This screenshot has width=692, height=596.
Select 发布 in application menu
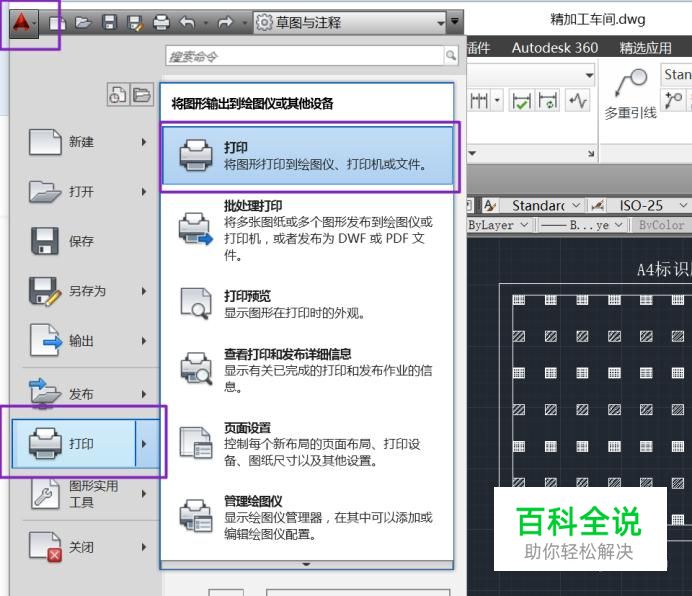[86, 394]
